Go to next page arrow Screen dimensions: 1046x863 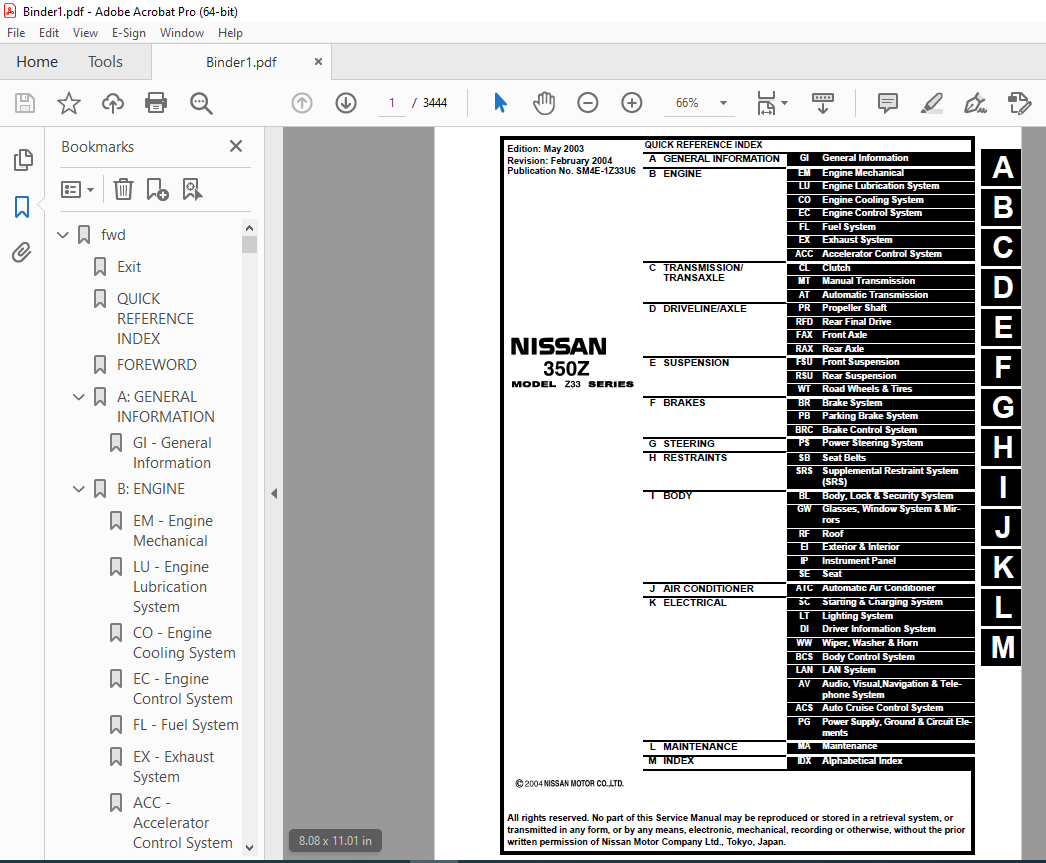click(346, 103)
